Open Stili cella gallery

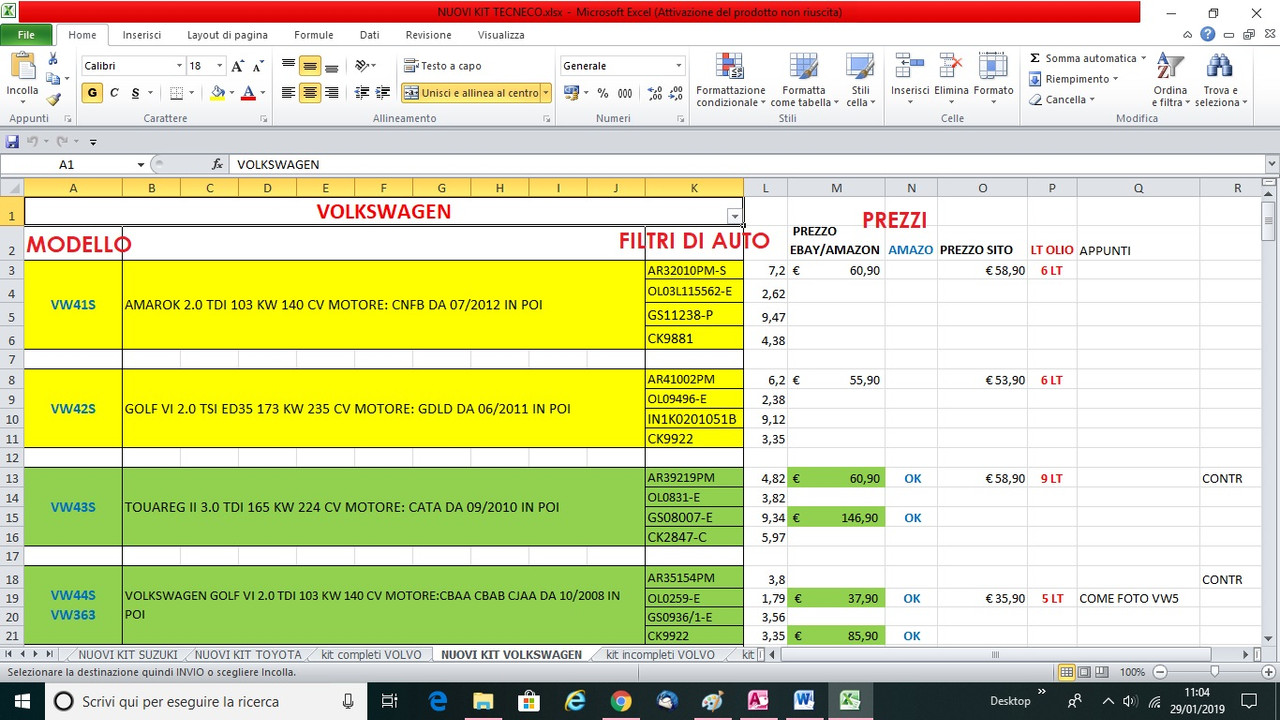859,80
